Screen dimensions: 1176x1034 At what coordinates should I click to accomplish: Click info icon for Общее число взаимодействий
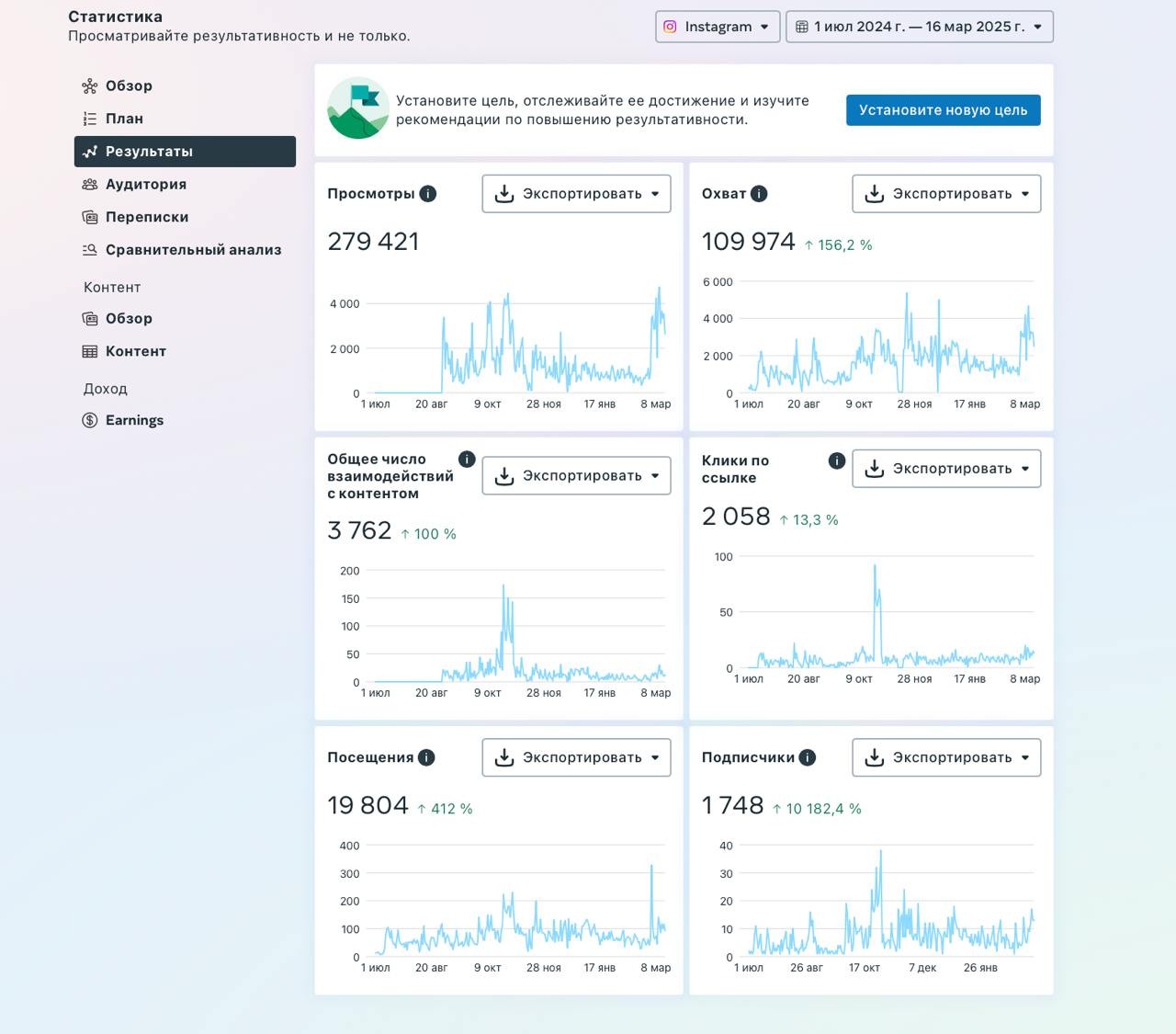(467, 460)
